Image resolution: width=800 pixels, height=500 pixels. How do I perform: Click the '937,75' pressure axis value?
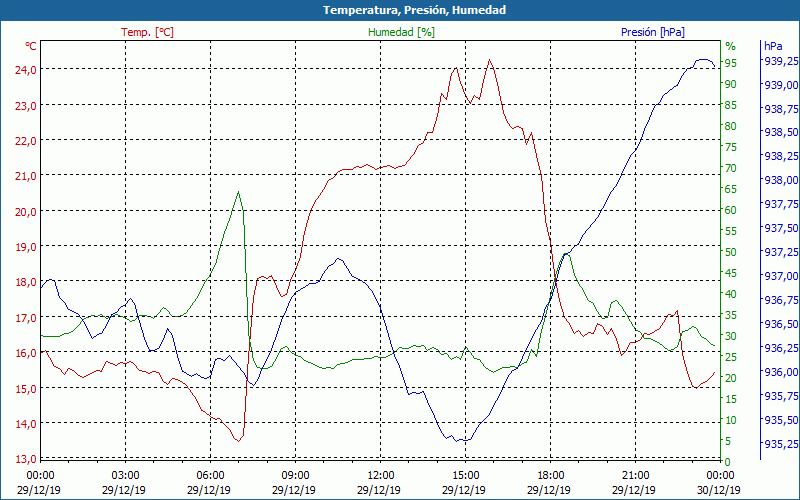[781, 204]
